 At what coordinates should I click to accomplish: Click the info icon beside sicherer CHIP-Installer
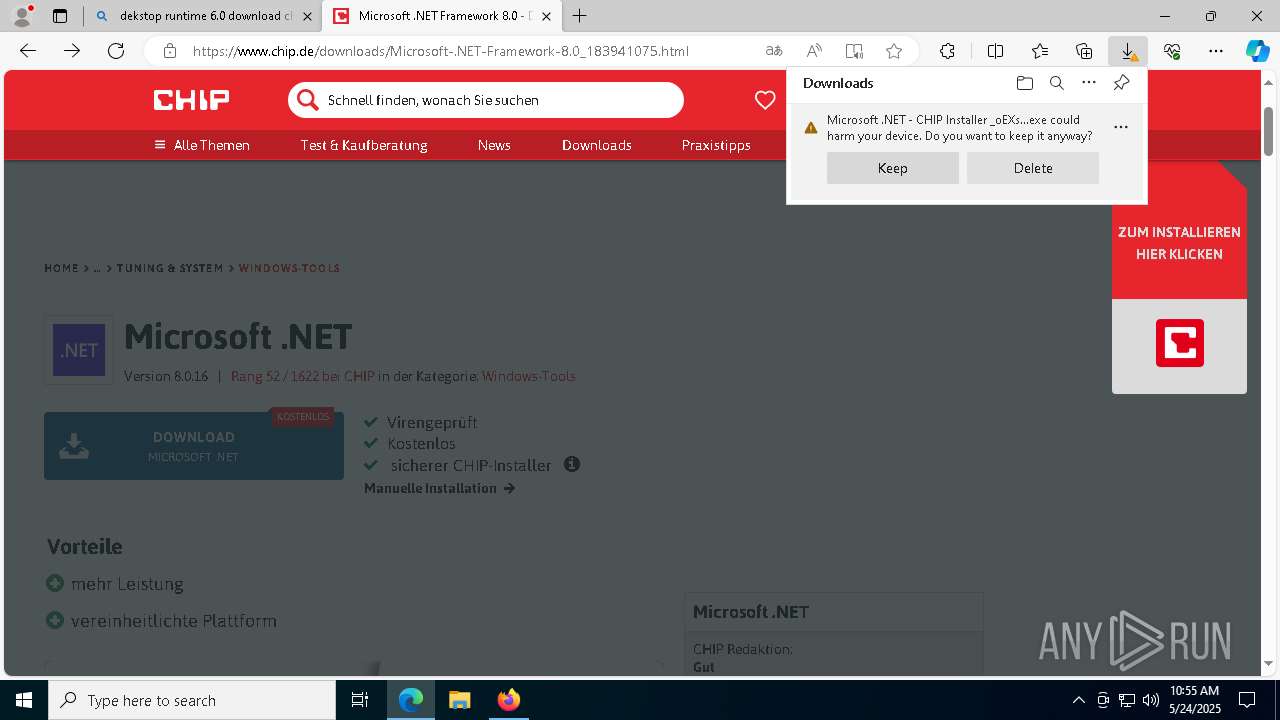click(572, 464)
